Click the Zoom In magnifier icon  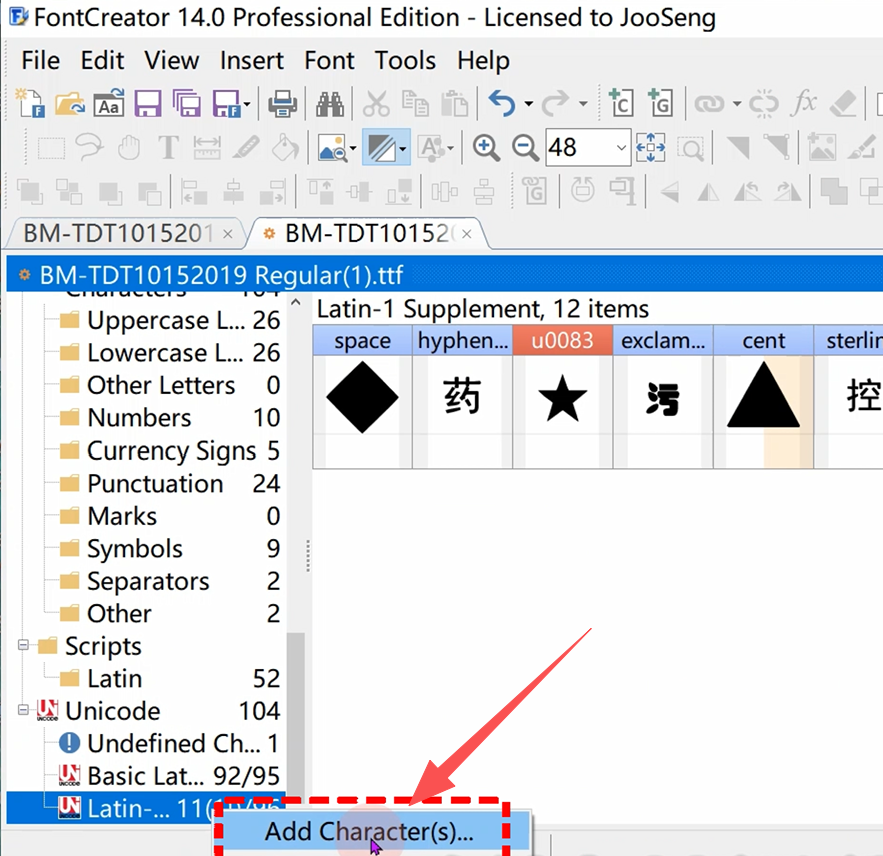tap(486, 148)
